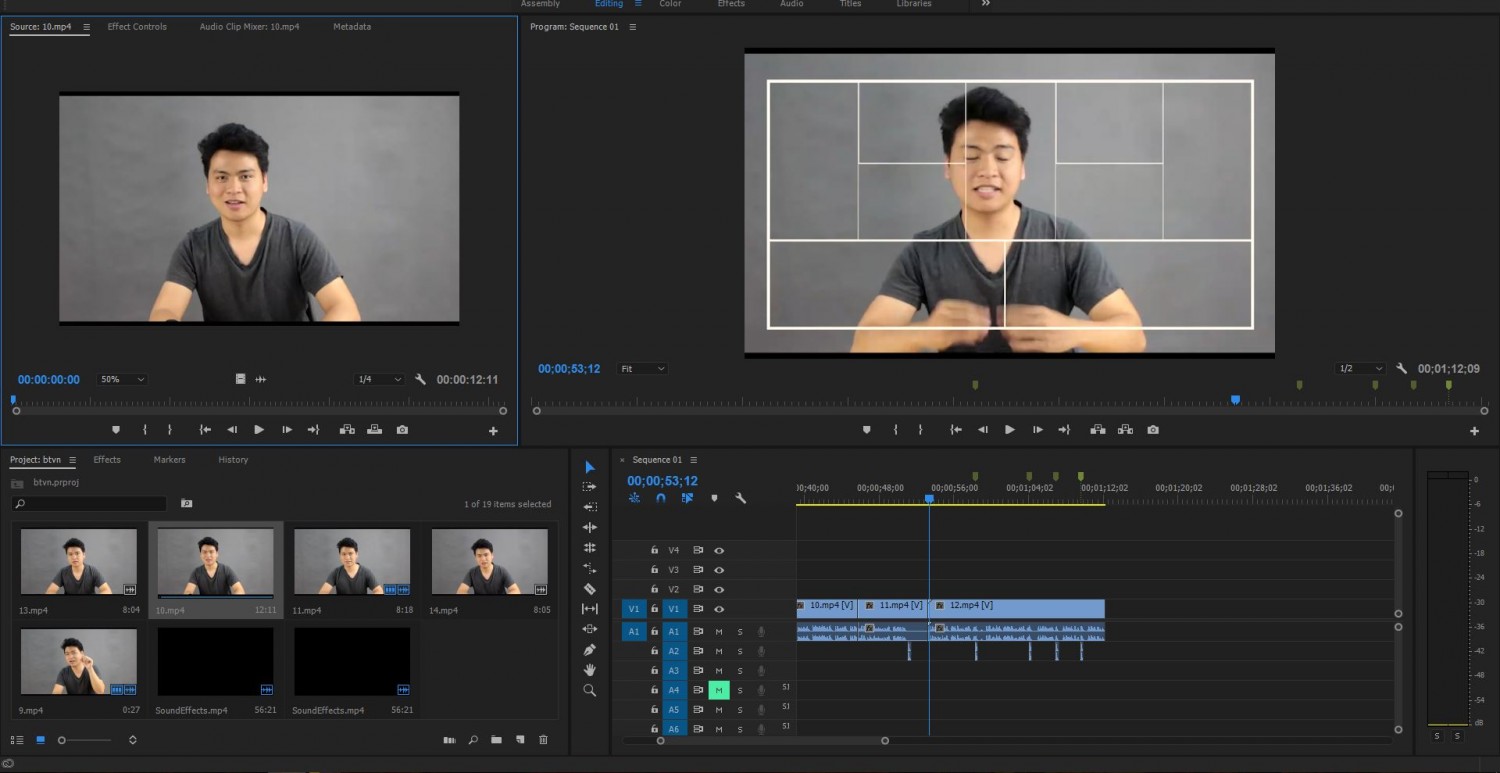Toggle the lock on track V2
Viewport: 1500px width, 773px height.
[x=654, y=589]
